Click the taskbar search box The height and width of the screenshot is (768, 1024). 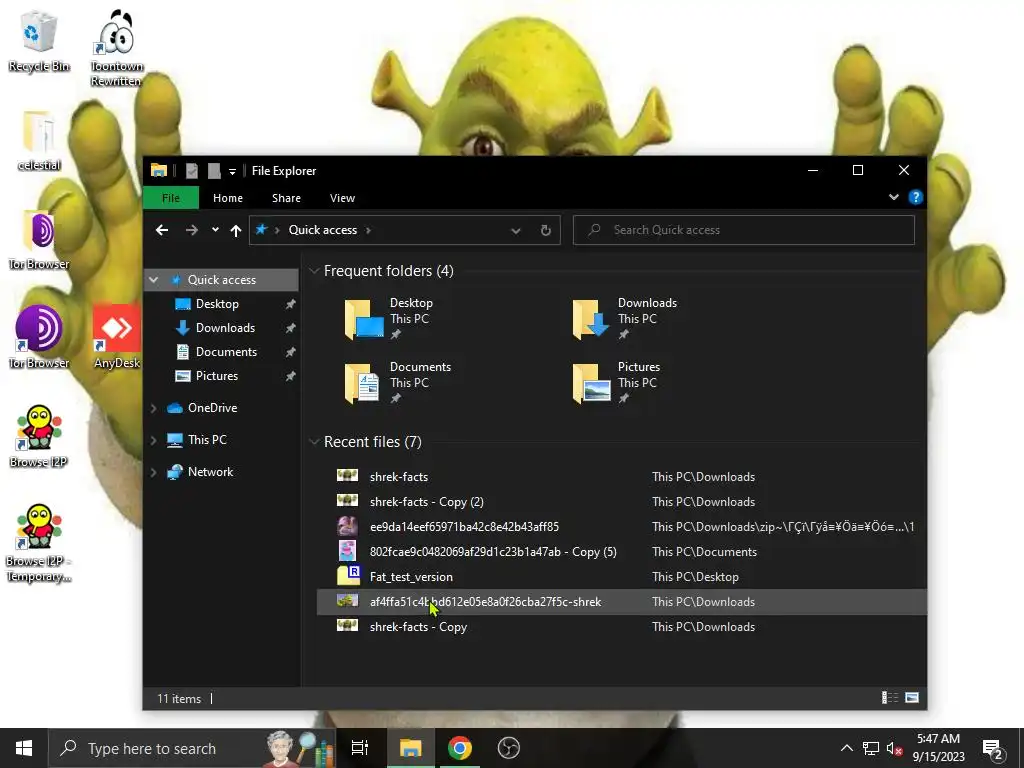[x=192, y=748]
